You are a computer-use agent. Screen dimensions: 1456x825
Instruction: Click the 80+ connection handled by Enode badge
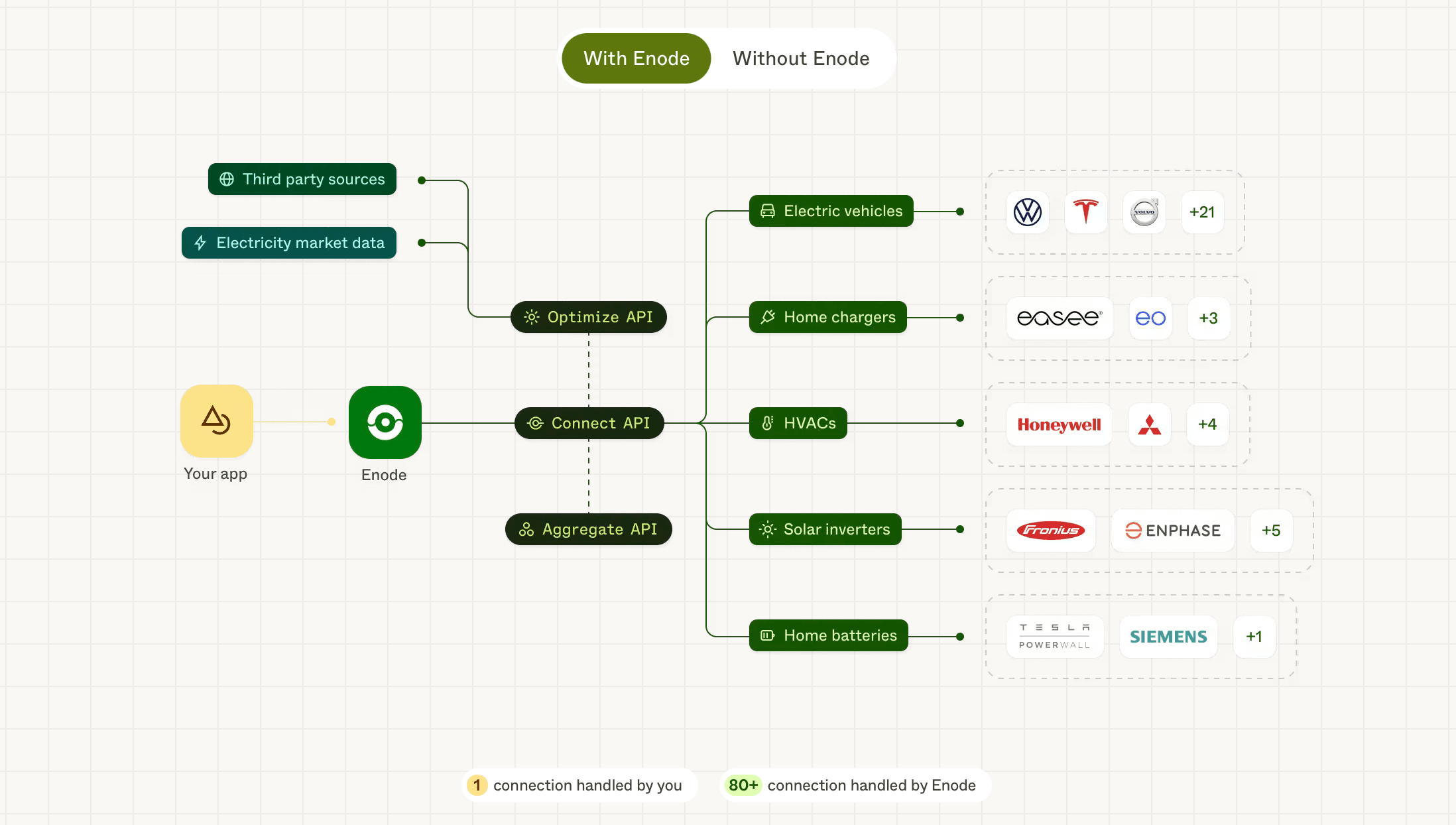855,785
